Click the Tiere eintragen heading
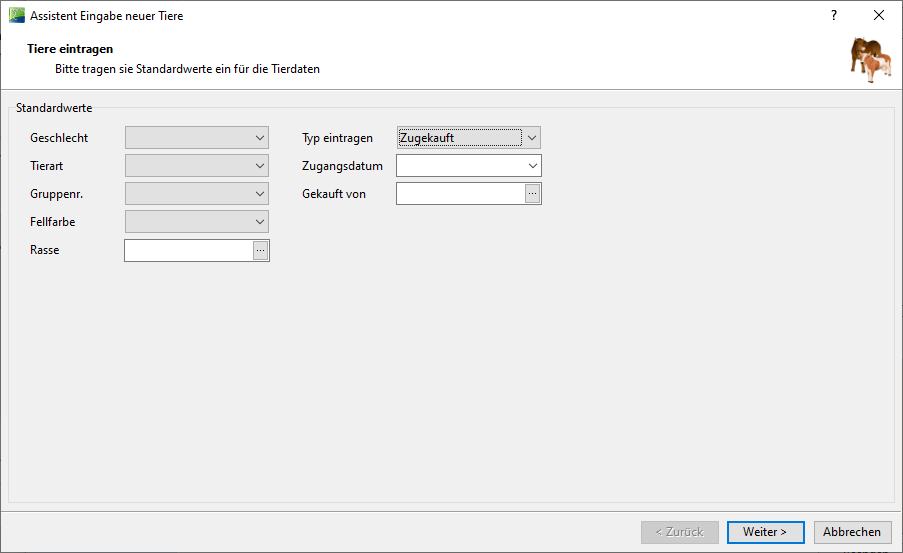Image resolution: width=903 pixels, height=553 pixels. (70, 49)
